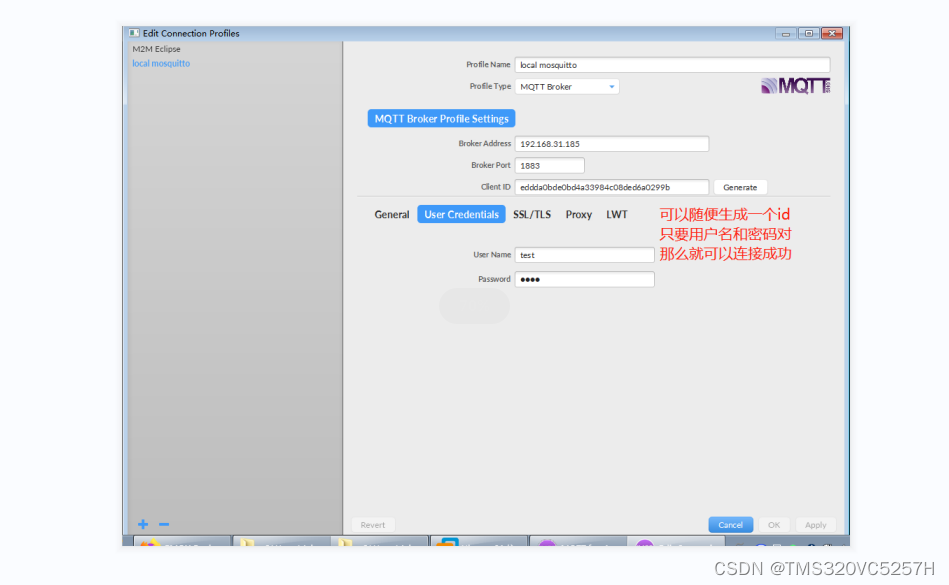
Task: Apply the profile settings
Action: point(815,525)
